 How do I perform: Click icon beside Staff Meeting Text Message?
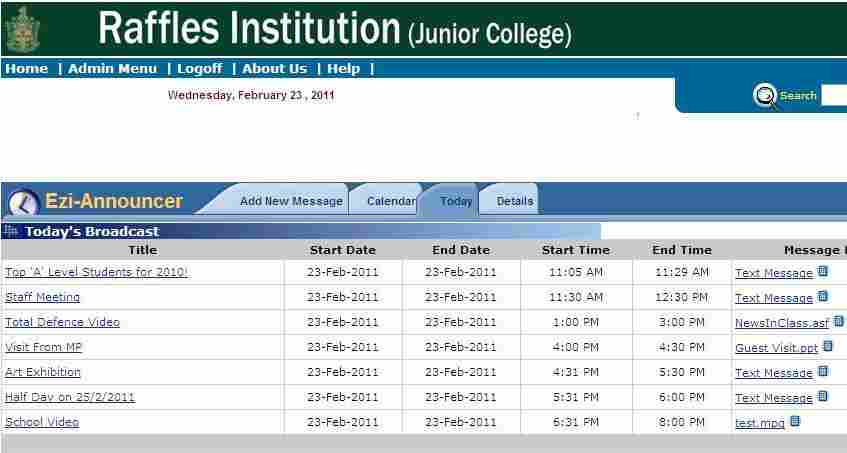click(x=822, y=296)
